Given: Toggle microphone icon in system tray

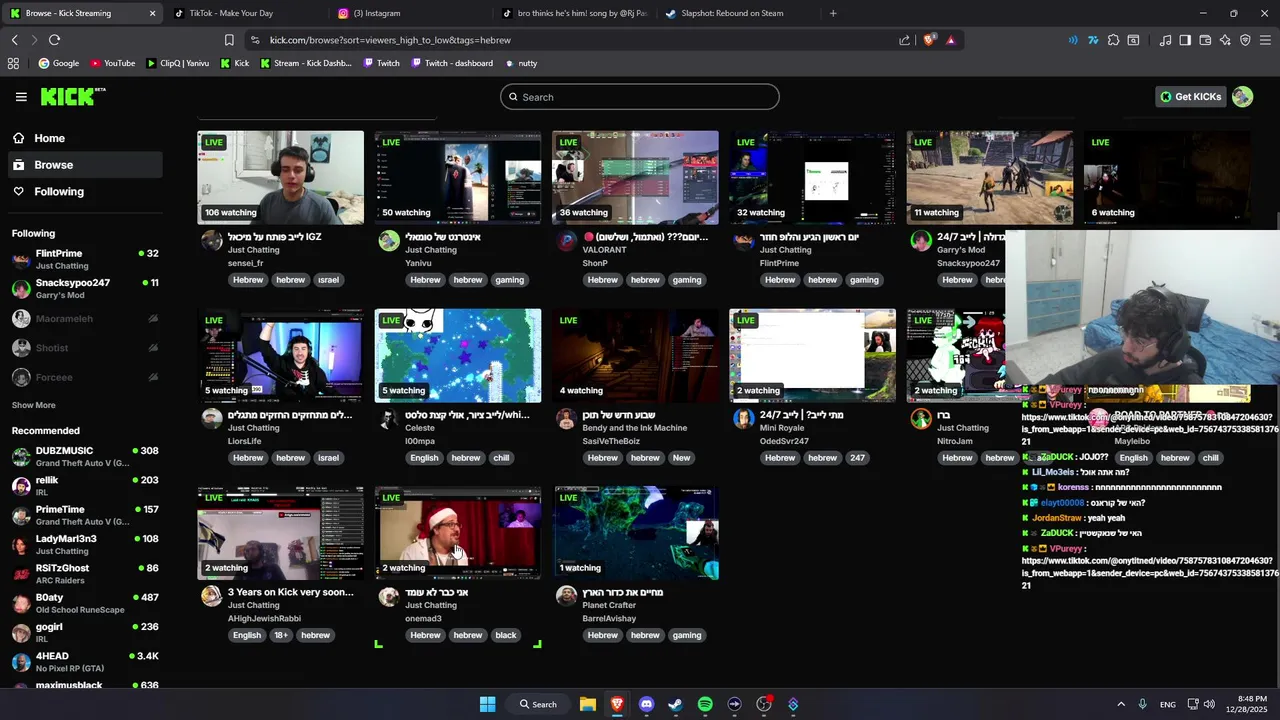Looking at the screenshot, I should point(1142,704).
